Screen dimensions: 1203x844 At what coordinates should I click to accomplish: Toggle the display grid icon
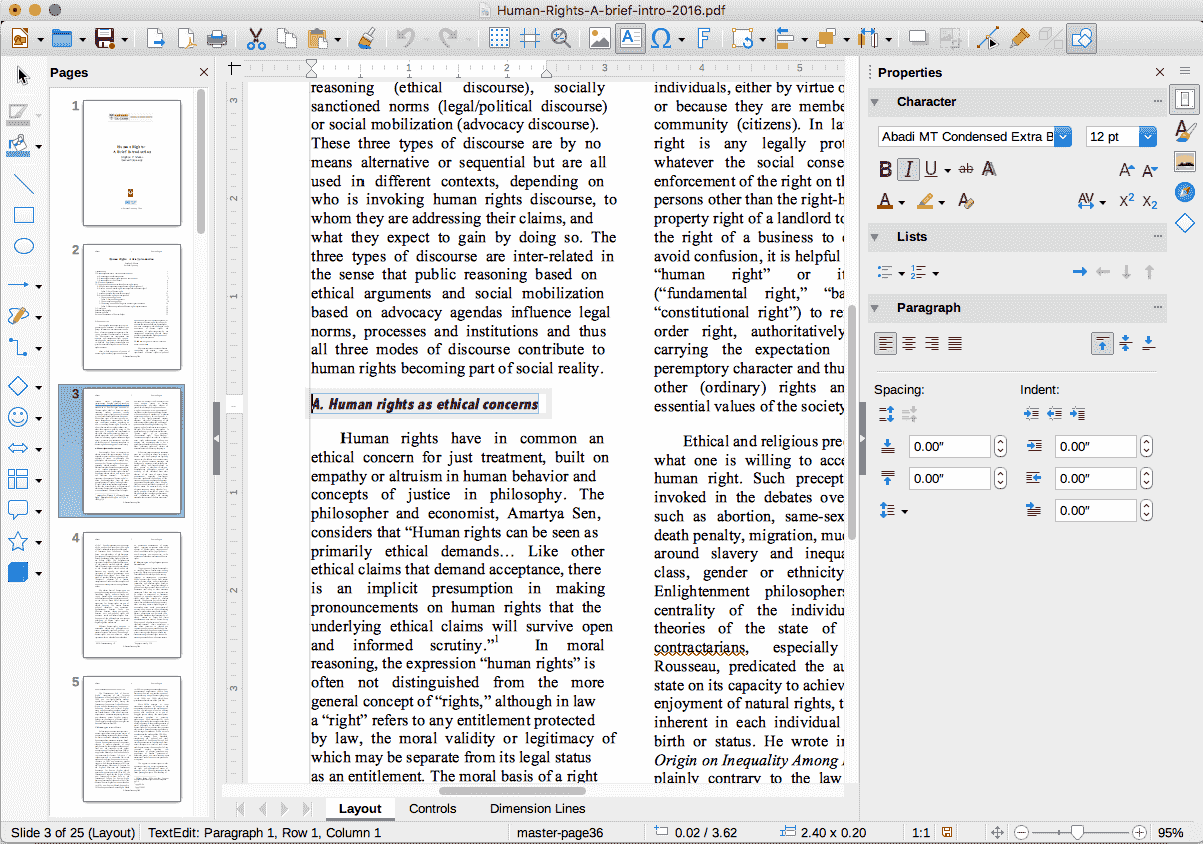point(498,38)
